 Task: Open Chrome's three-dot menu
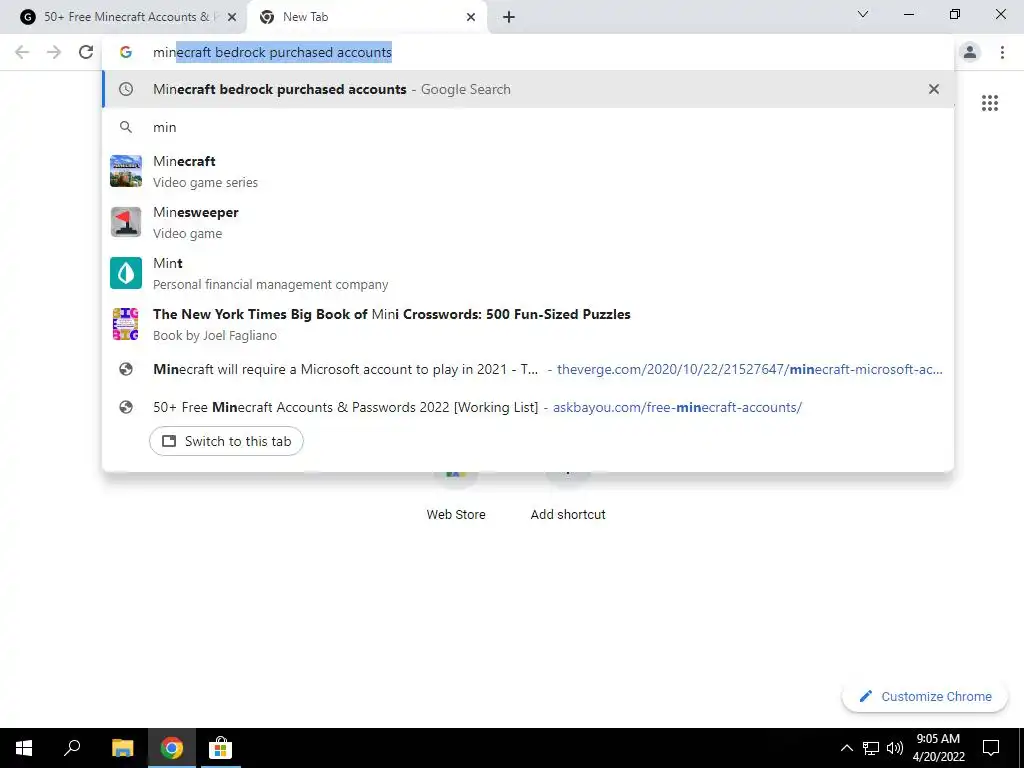1002,52
